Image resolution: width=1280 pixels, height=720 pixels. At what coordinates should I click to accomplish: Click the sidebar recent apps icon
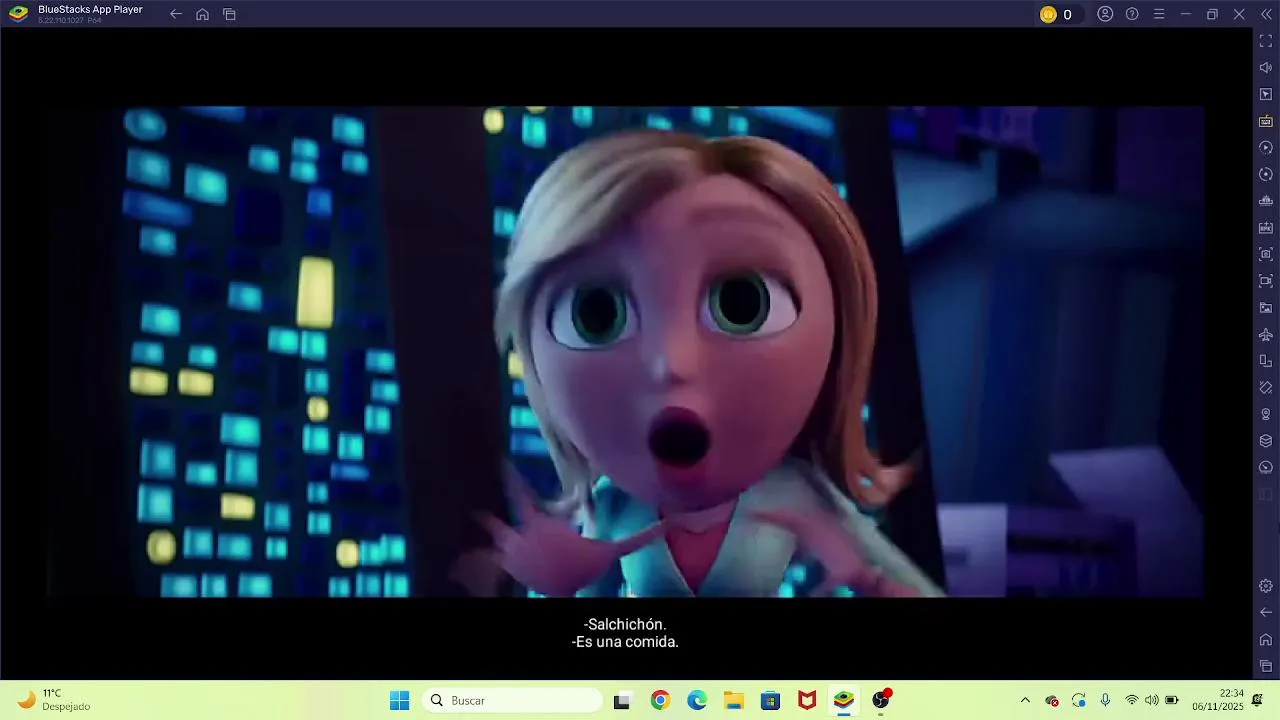click(1266, 666)
